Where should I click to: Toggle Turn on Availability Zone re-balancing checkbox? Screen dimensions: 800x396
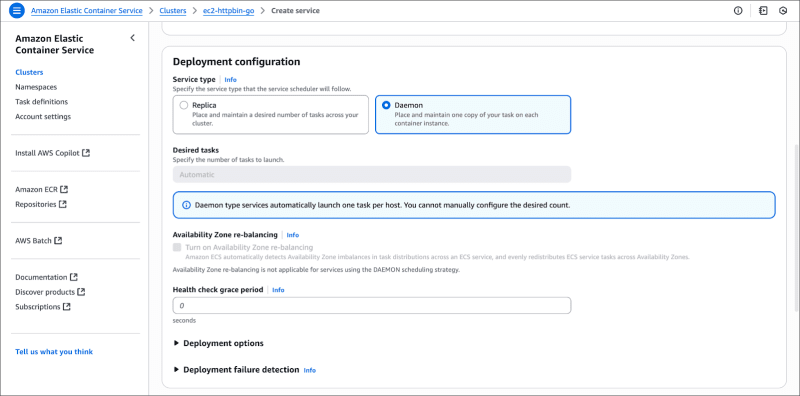click(177, 247)
